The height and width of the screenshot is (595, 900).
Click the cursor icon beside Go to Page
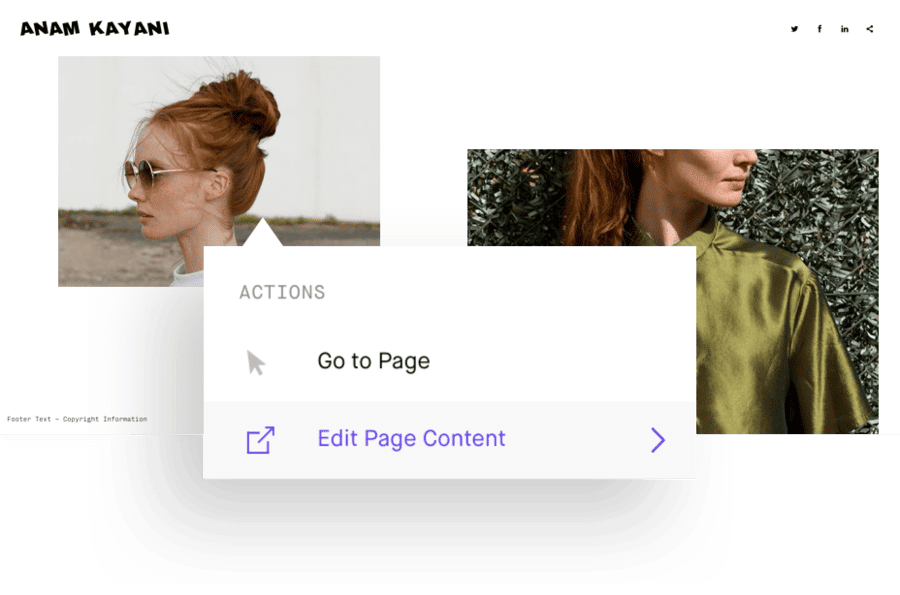tap(256, 362)
